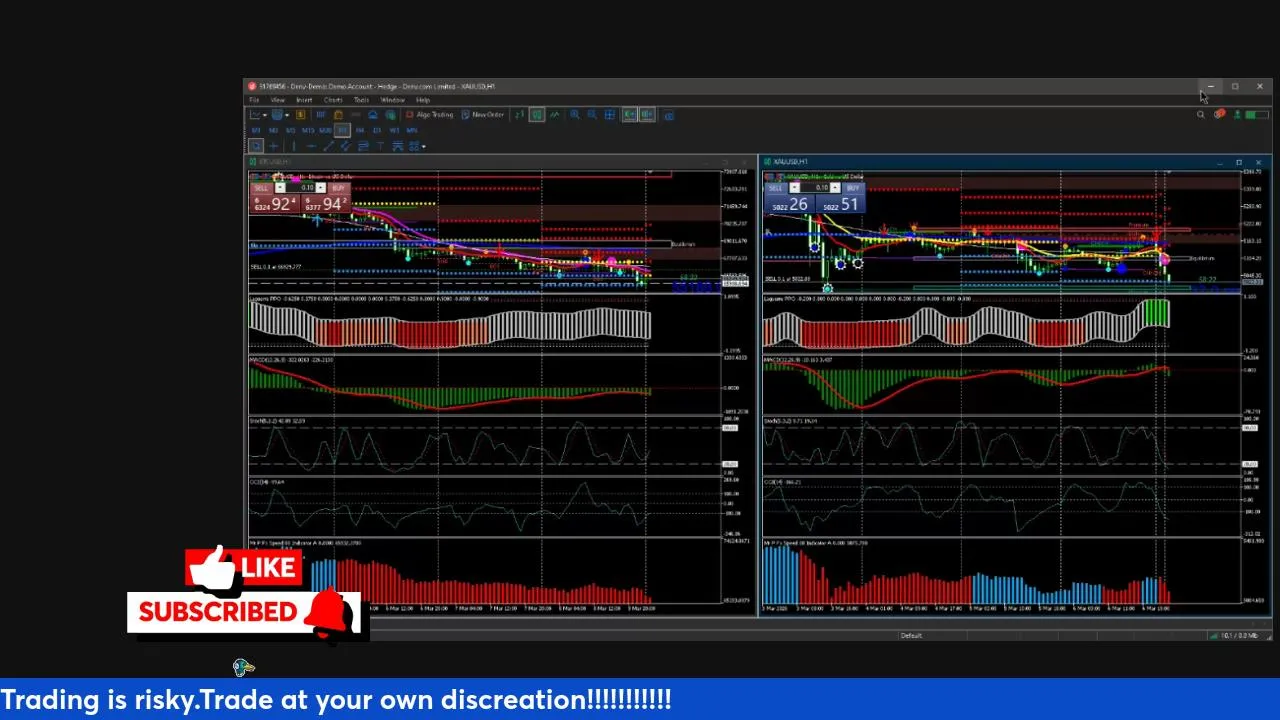
Task: Click the green account profile icon
Action: coord(1237,115)
